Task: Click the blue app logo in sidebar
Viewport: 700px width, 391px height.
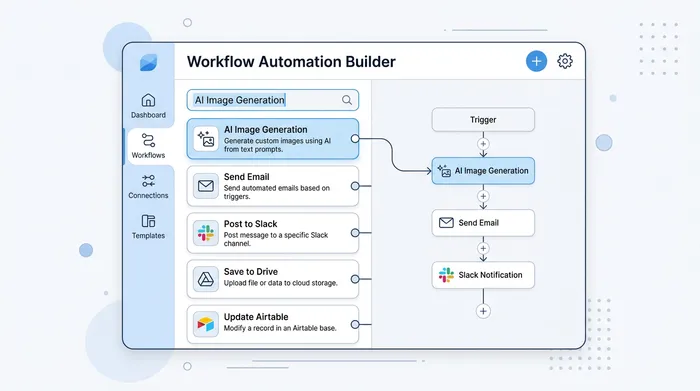Action: click(x=148, y=62)
